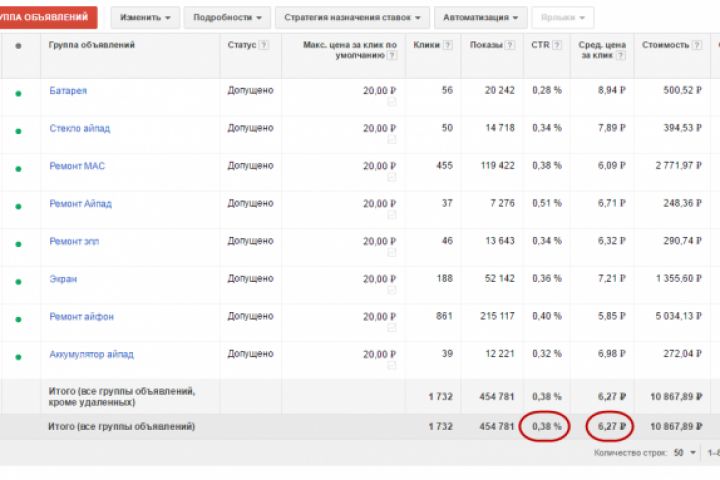720x480 pixels.
Task: Toggle small checkbox under Ремонт Айпад bid
Action: point(392,216)
